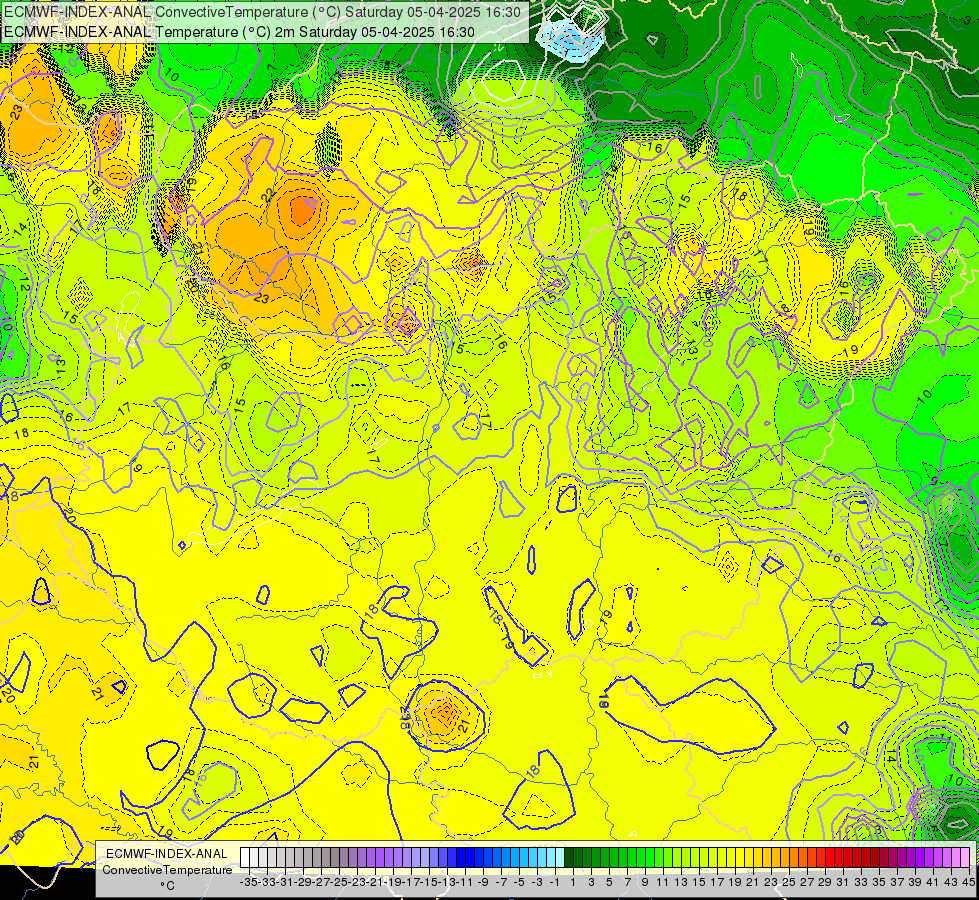Select the orange swatch above legend 25

(x=793, y=858)
